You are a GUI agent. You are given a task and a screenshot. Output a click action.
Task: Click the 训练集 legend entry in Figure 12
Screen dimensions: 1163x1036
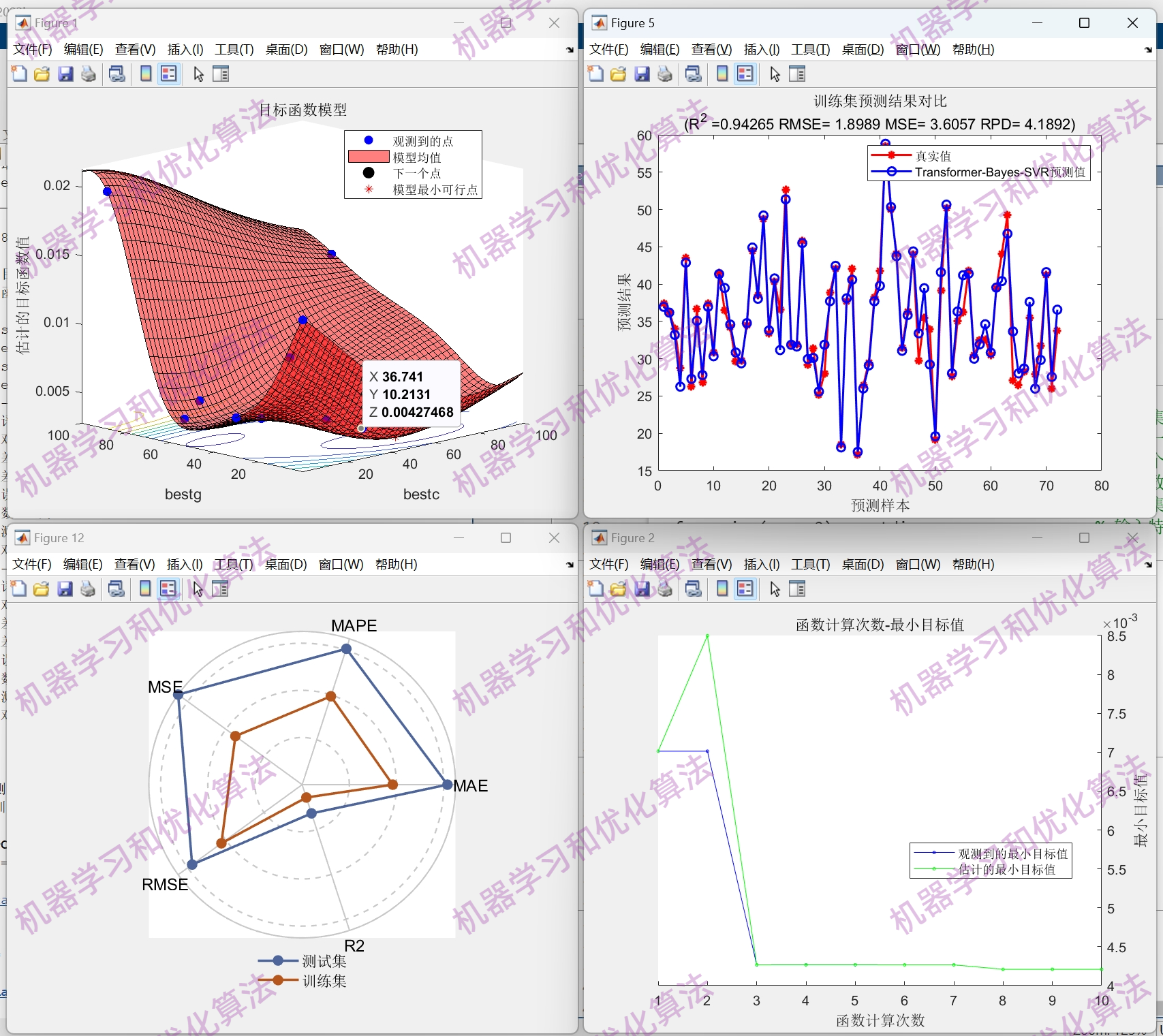coord(303,981)
